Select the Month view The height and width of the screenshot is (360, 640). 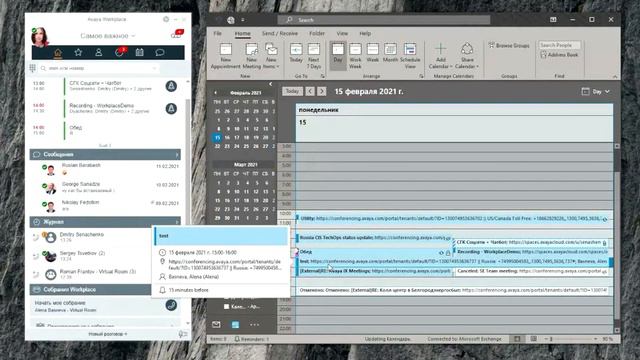tap(390, 53)
